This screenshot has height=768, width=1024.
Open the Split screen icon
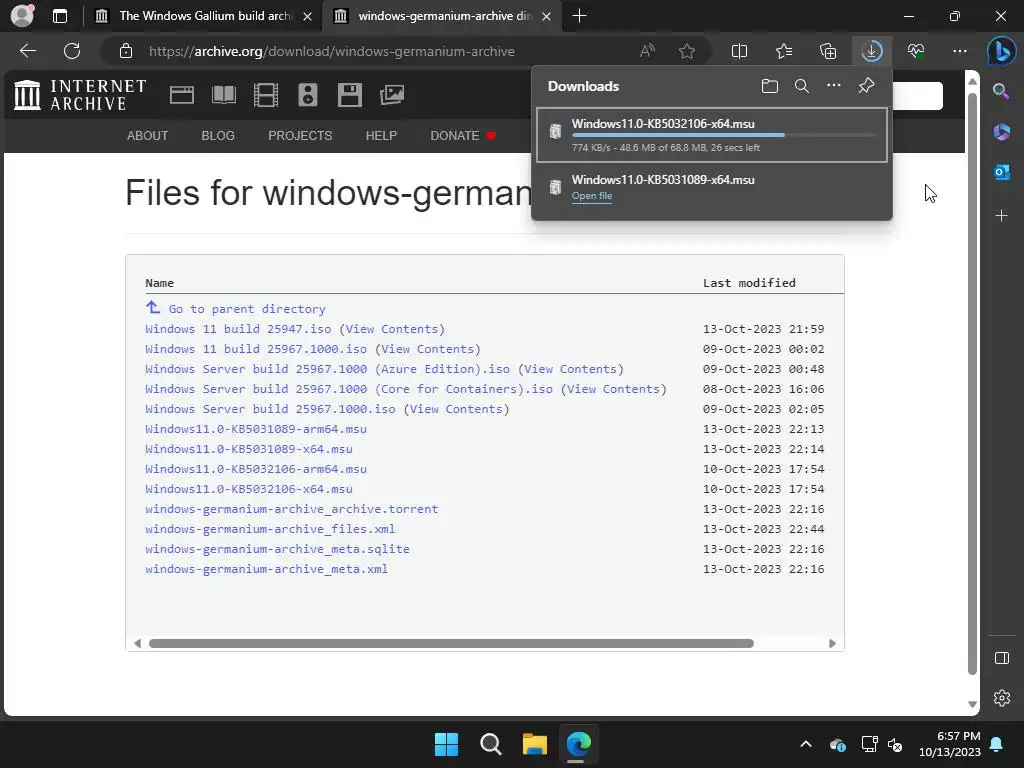coord(739,51)
